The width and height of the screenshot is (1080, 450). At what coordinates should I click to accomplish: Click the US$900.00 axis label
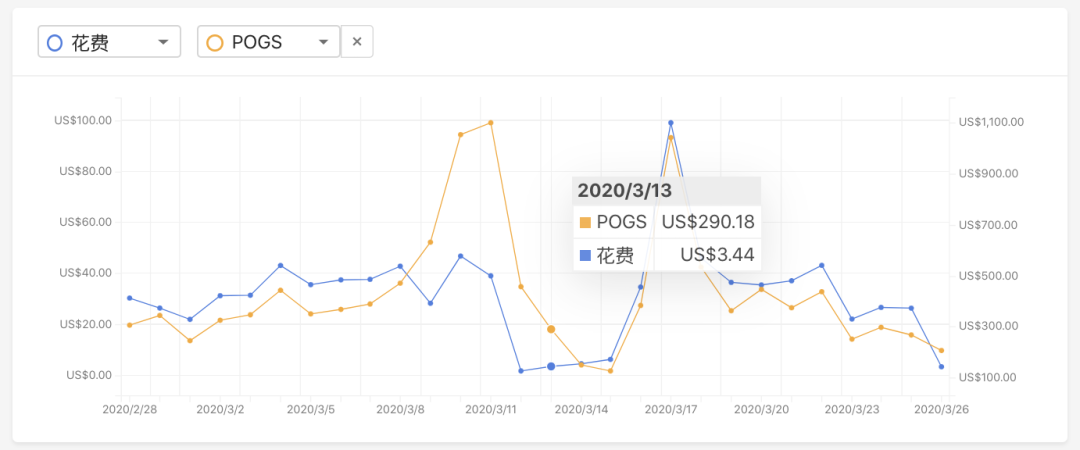pyautogui.click(x=988, y=174)
